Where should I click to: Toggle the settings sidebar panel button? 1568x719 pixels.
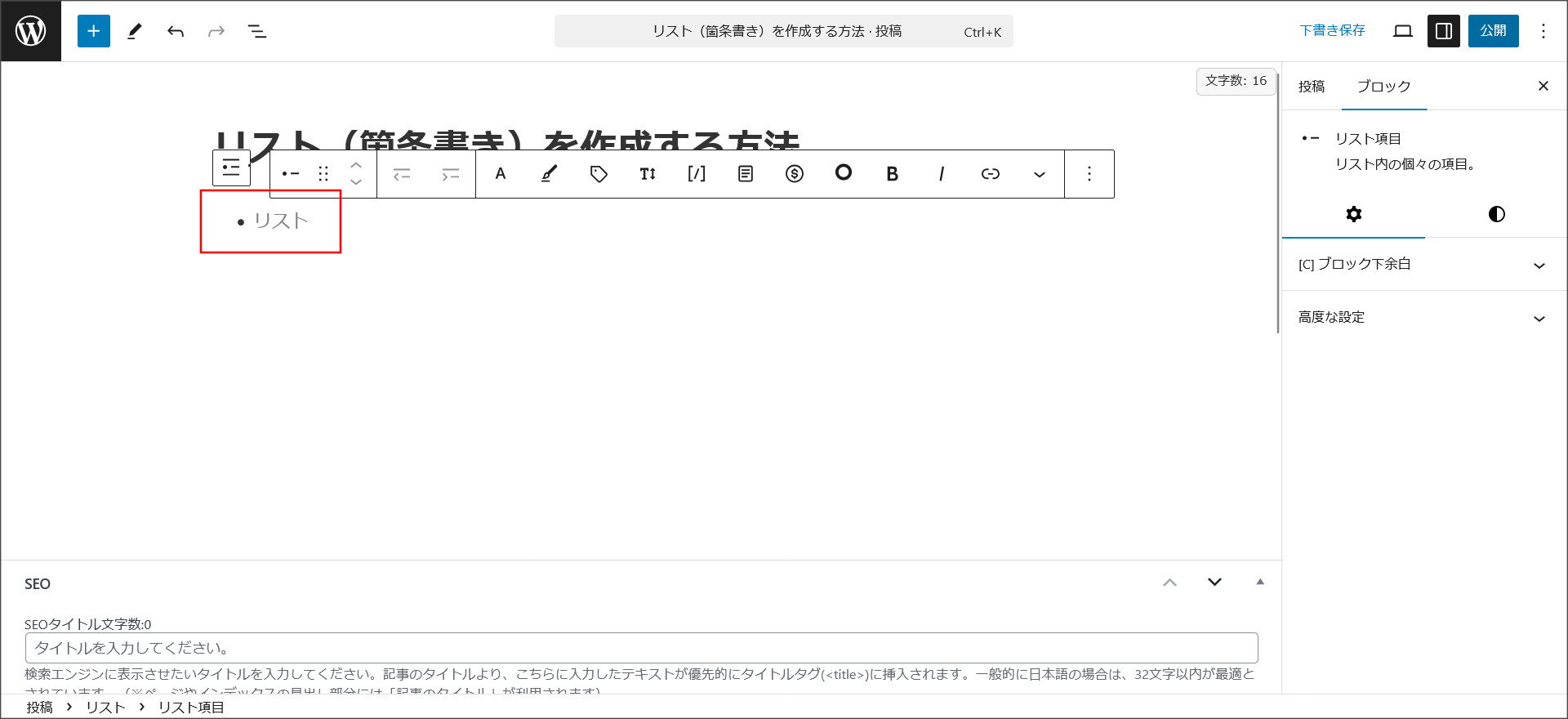1443,31
